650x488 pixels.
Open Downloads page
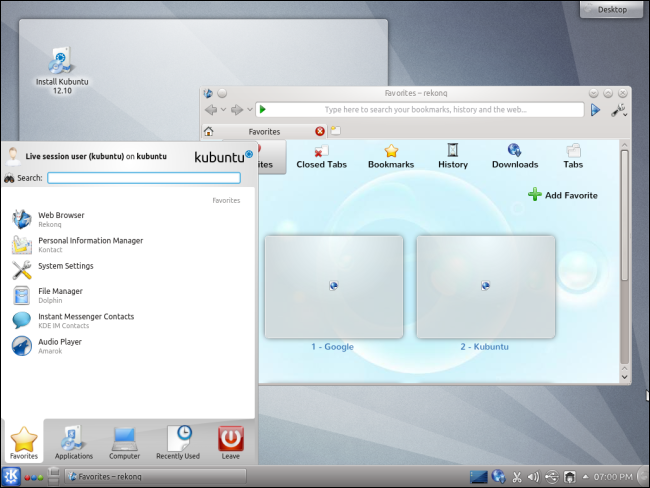point(515,157)
